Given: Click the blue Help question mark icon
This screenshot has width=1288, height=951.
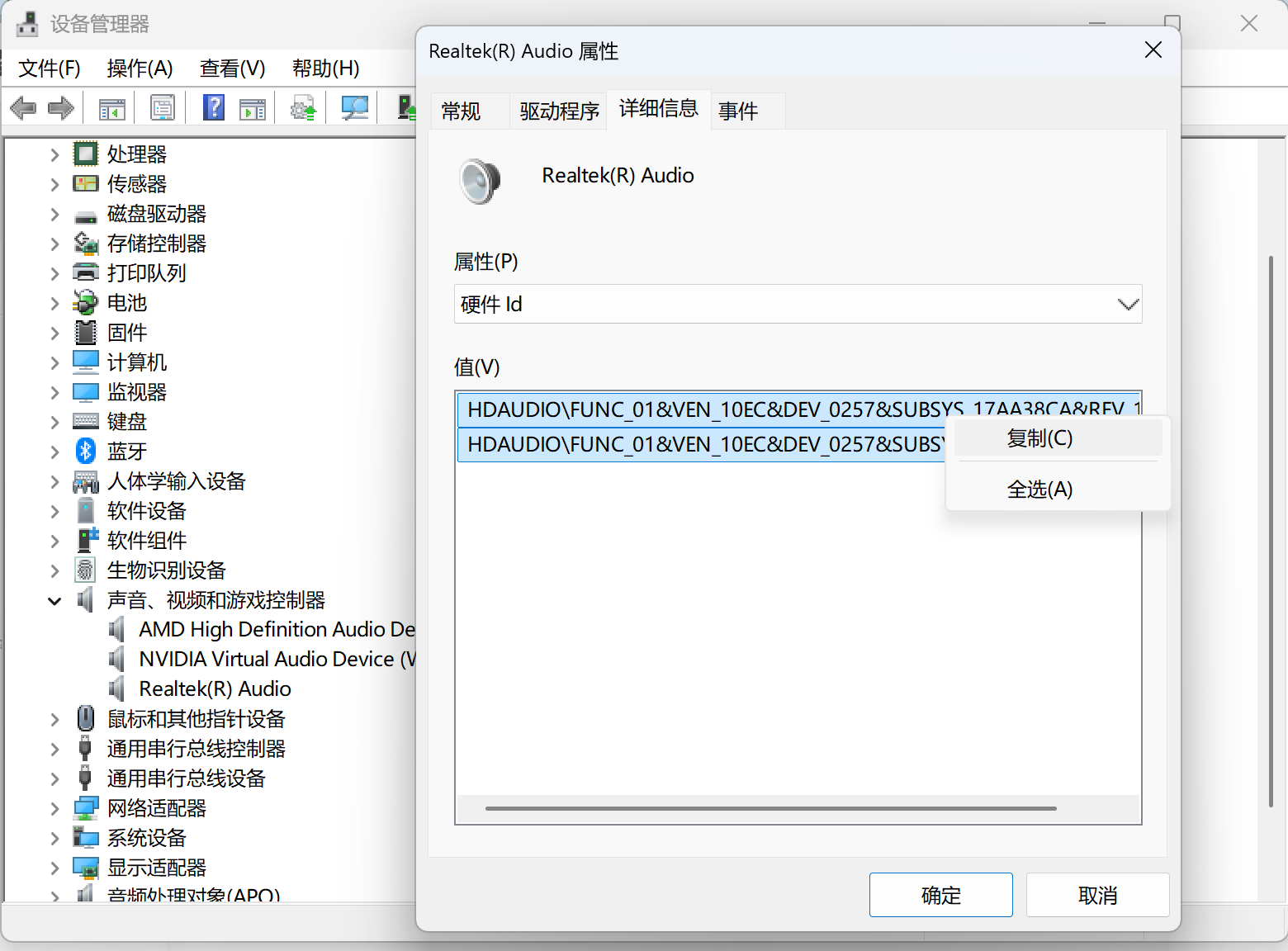Looking at the screenshot, I should pyautogui.click(x=214, y=108).
